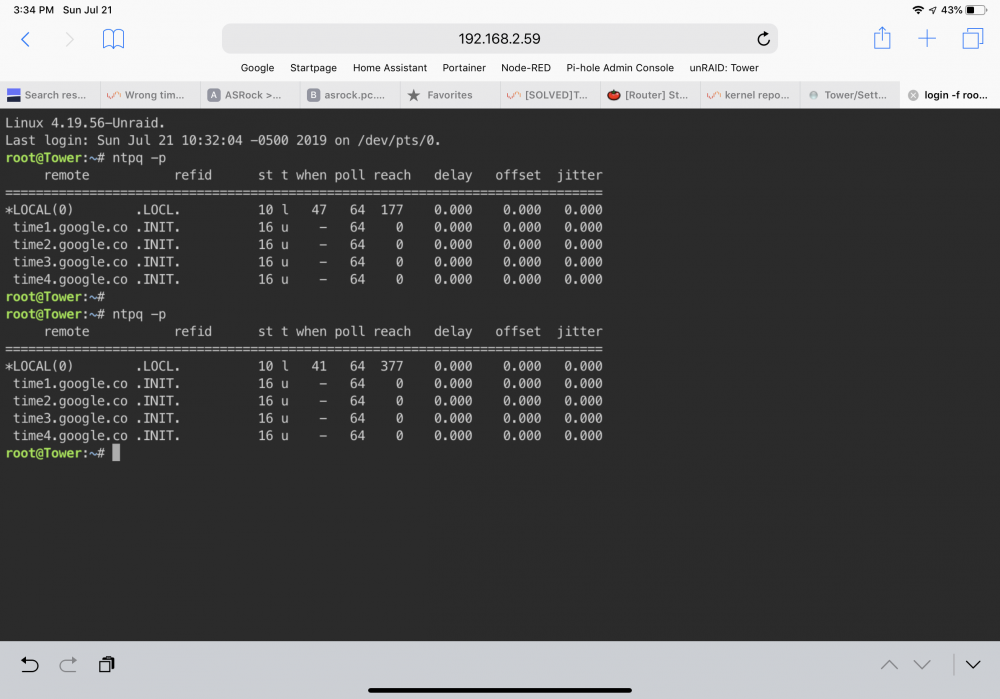Switch to the 'Search res...' tab
Screen dimensions: 1000x699
[x=50, y=95]
